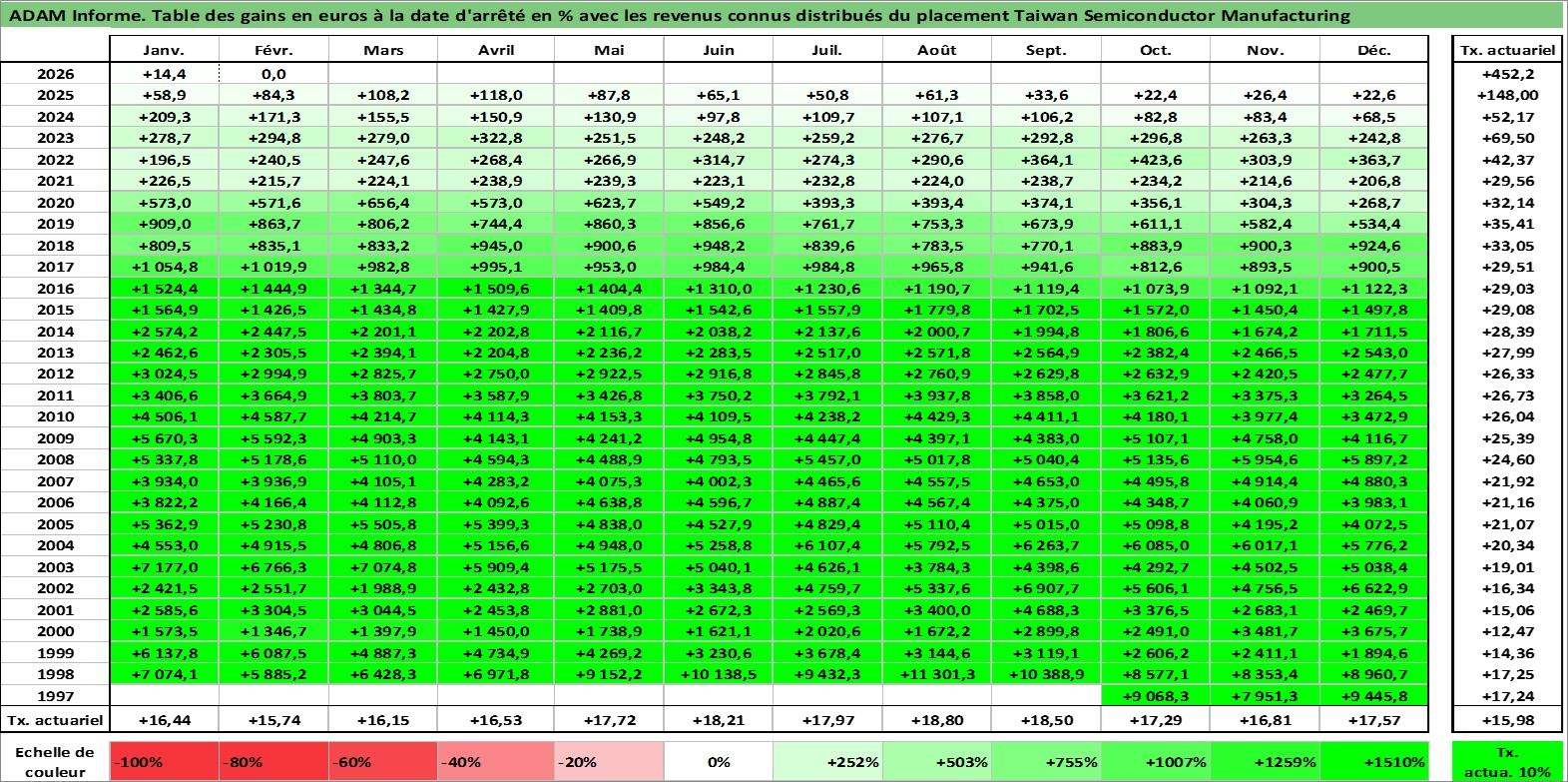Click the top-right 'Tx. actuariel' column header
Viewport: 1568px width, 782px height.
(1507, 50)
